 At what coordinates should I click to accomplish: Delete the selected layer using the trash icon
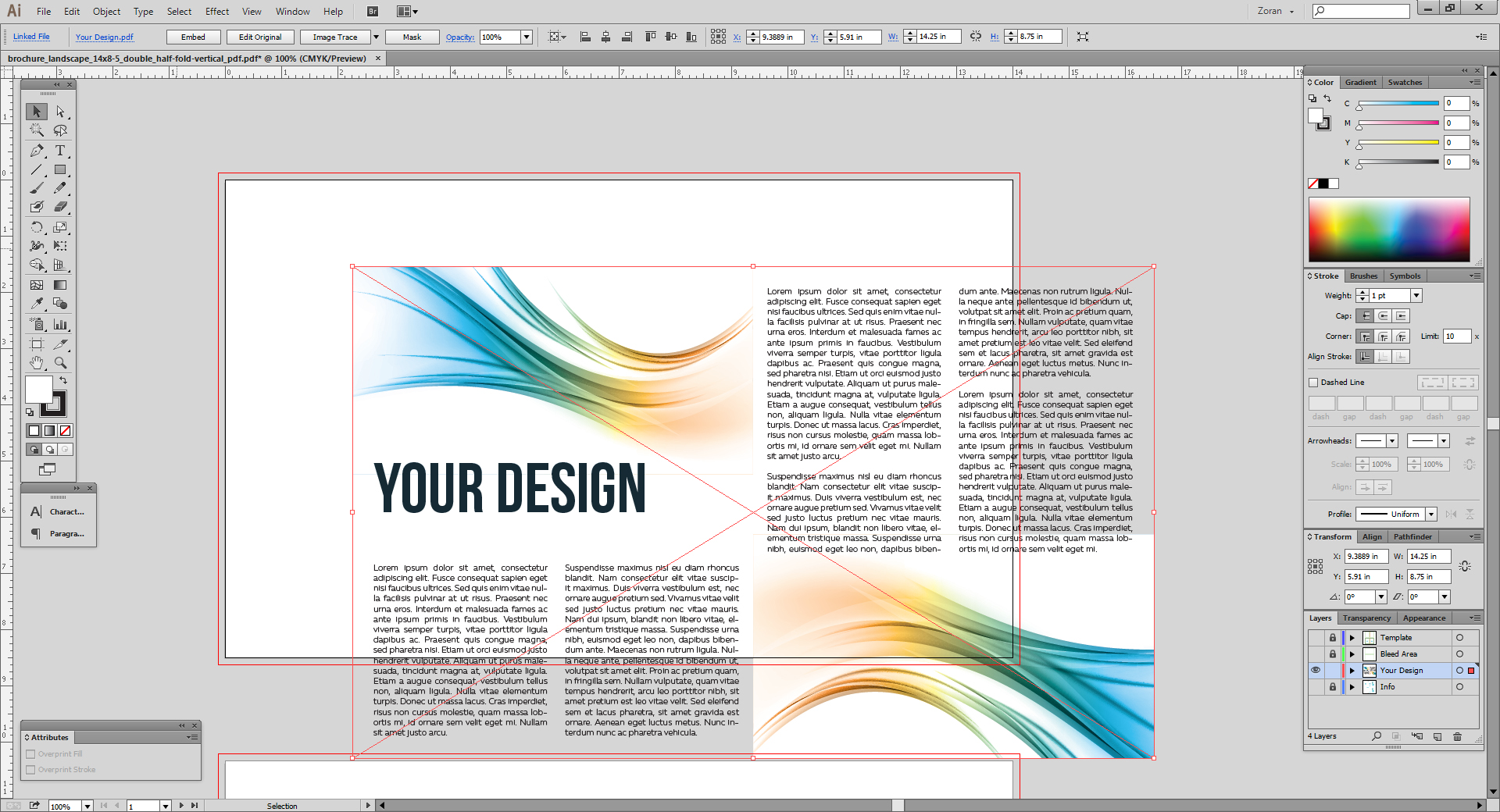[x=1456, y=736]
